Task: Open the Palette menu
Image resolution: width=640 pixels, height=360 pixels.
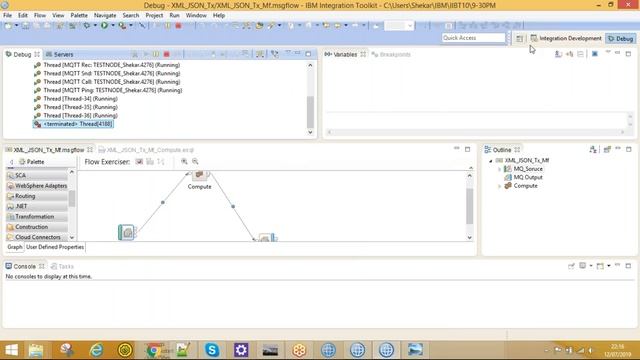Action: point(79,15)
